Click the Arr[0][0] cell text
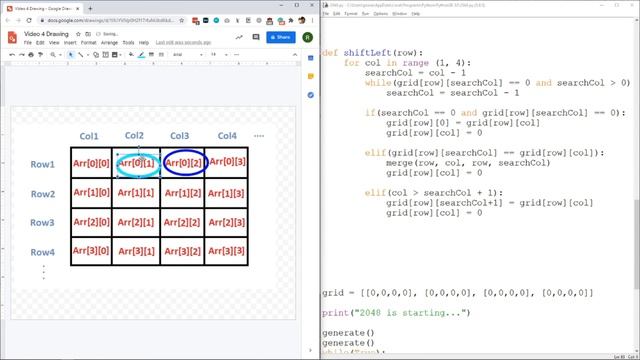This screenshot has width=640, height=360. tap(91, 163)
